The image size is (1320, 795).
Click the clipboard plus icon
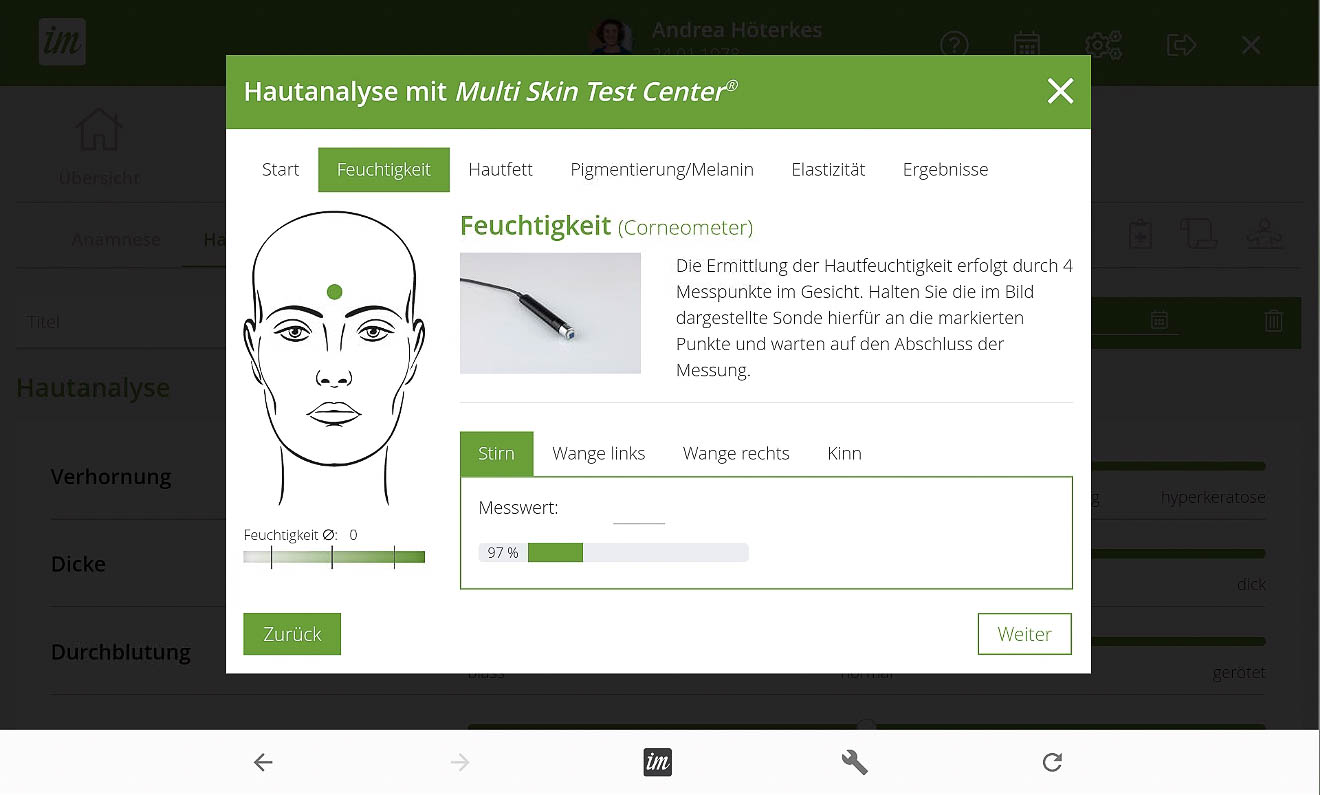[1140, 234]
